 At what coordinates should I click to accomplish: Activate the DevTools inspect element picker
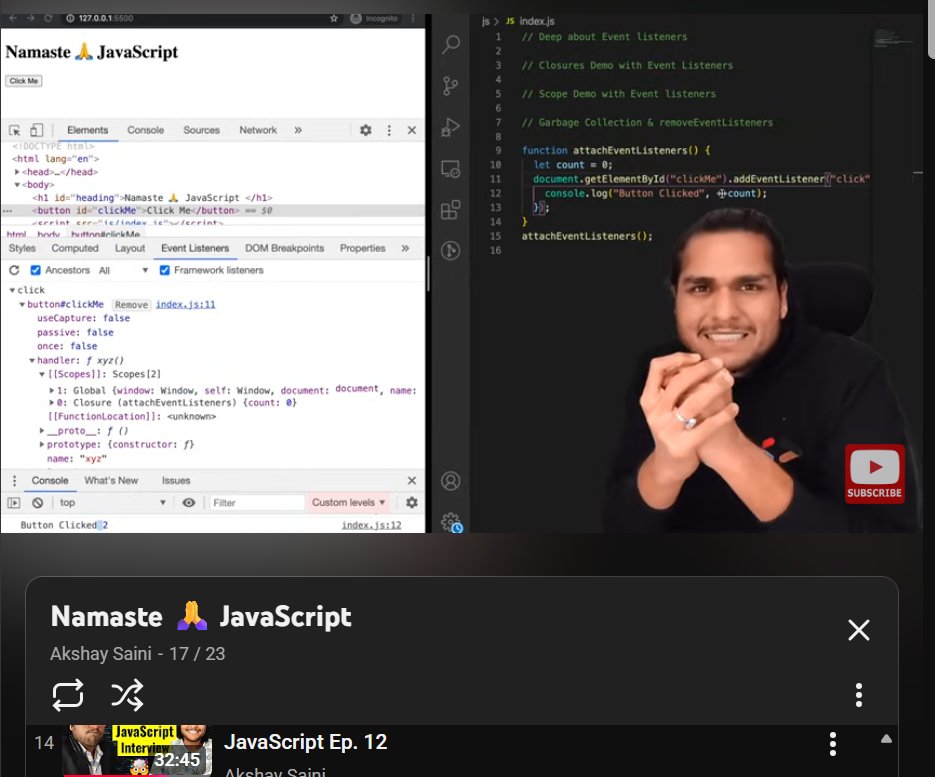tap(15, 130)
